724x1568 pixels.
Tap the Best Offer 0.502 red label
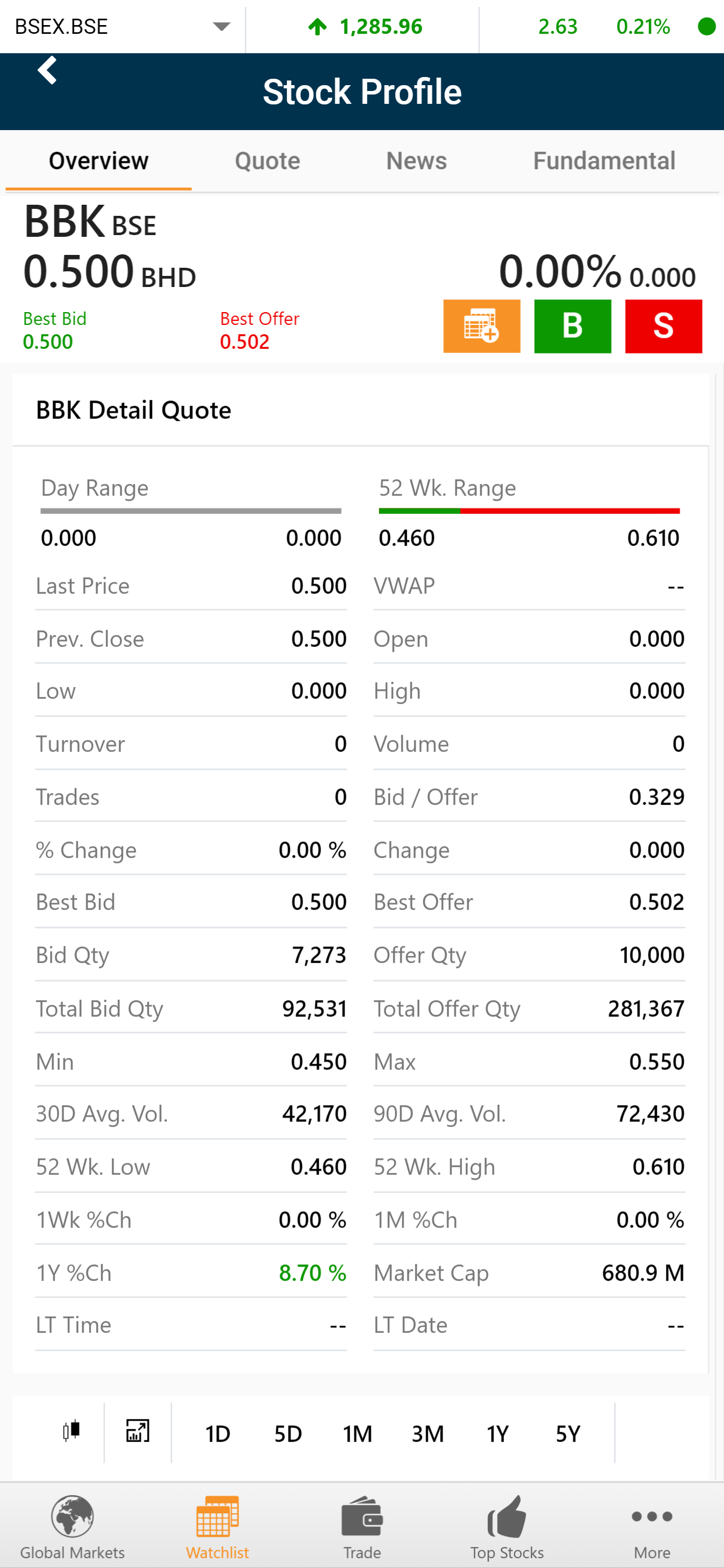[260, 331]
